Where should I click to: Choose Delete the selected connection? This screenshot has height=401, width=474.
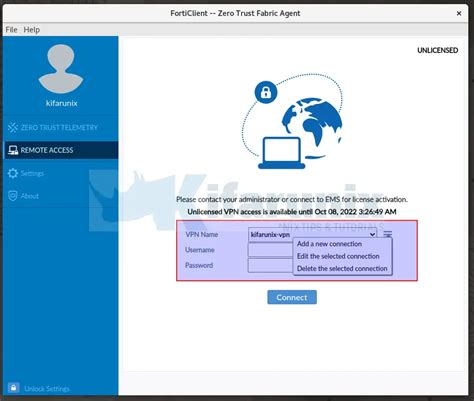tap(342, 268)
